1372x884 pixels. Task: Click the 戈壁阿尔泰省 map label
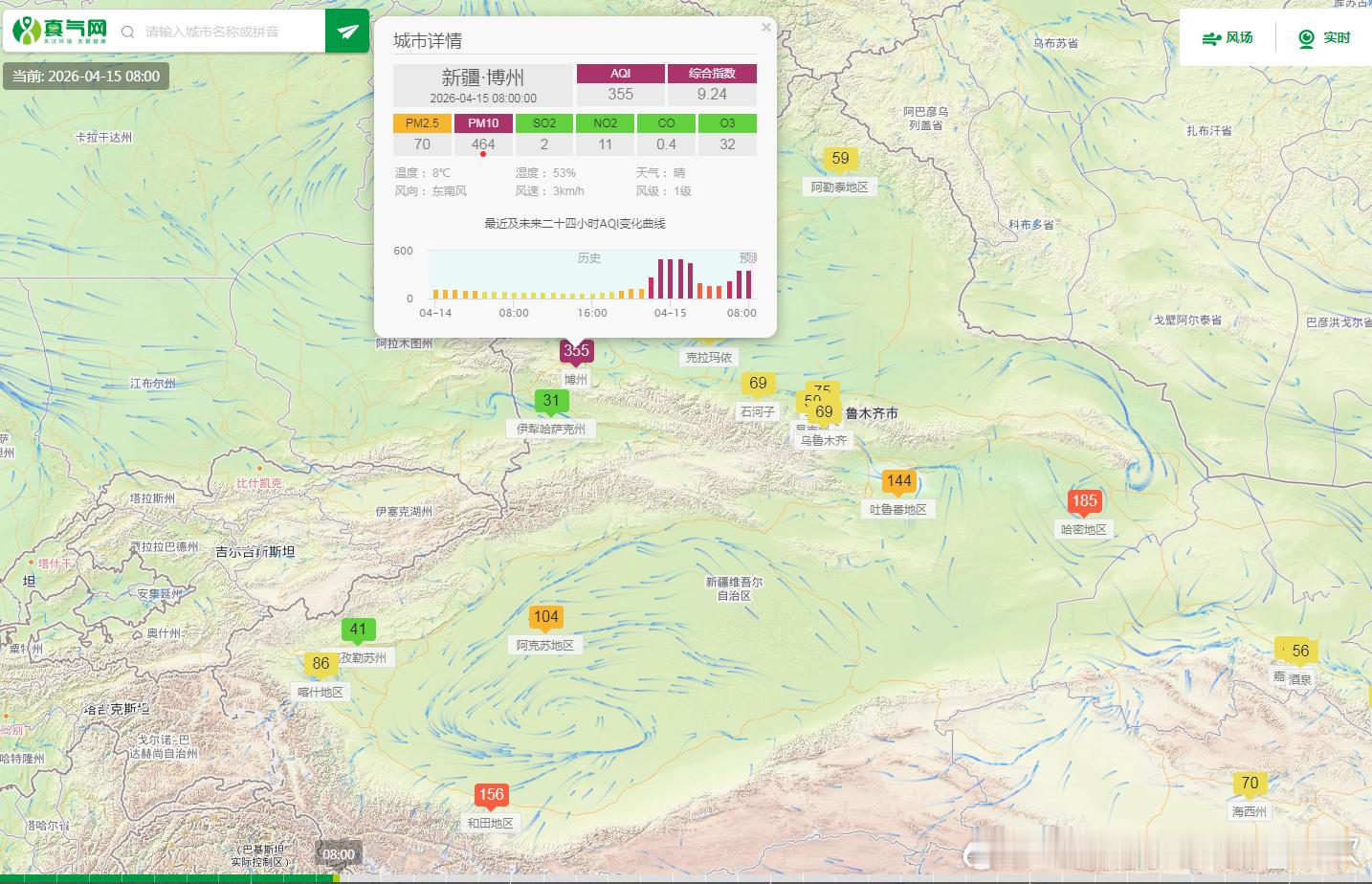point(1187,320)
